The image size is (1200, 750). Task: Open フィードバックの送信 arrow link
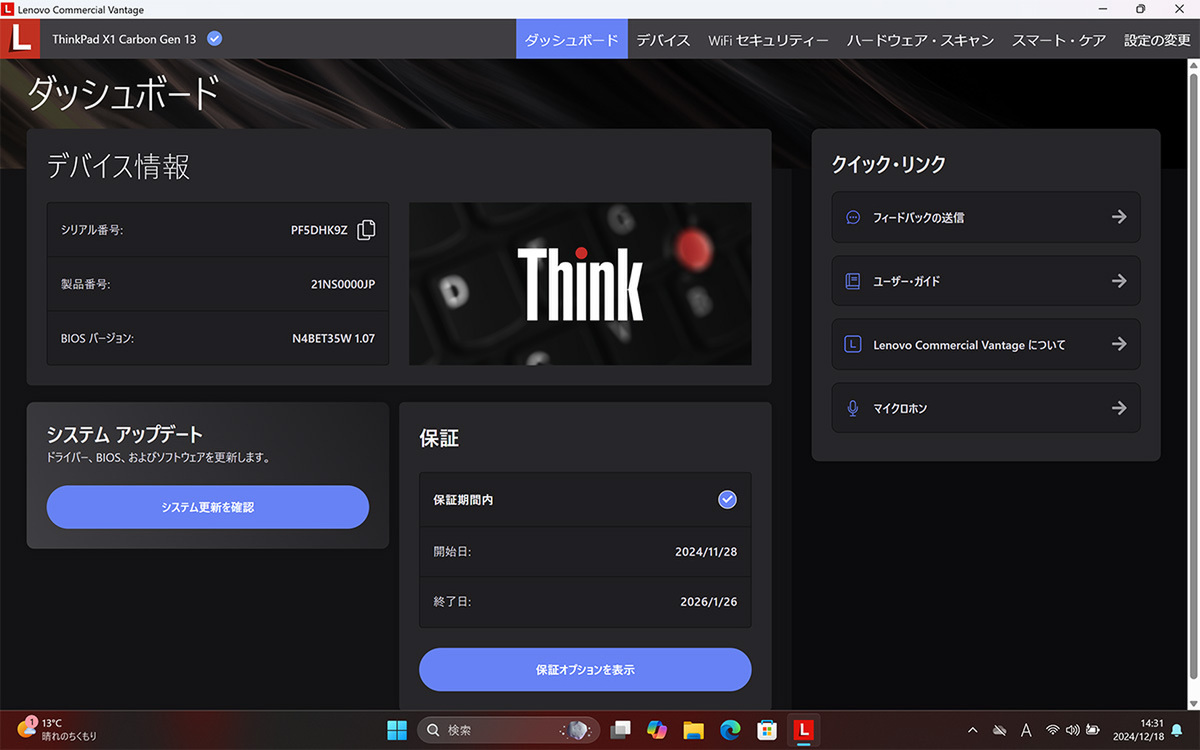coord(1119,217)
